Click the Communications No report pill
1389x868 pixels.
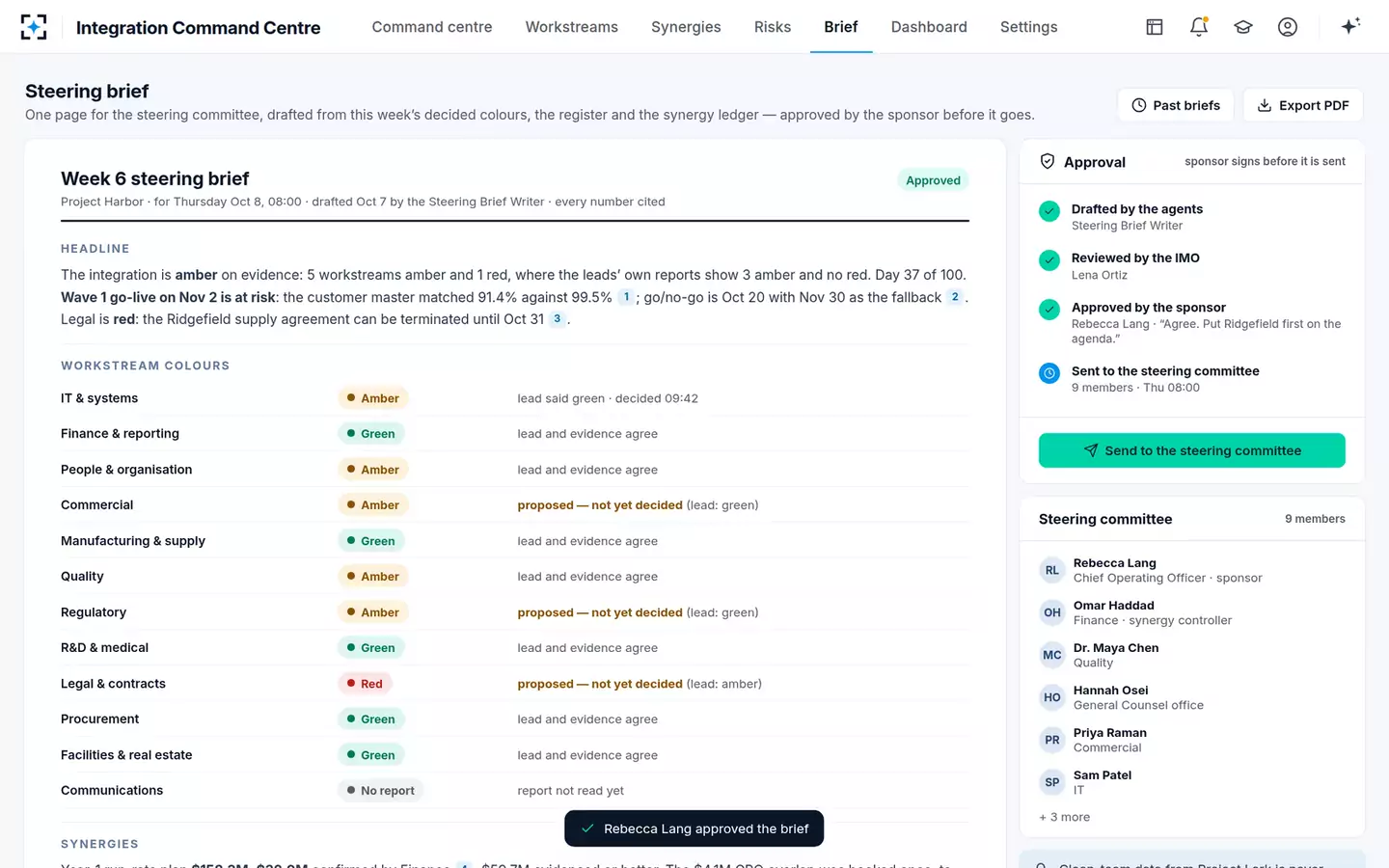381,791
